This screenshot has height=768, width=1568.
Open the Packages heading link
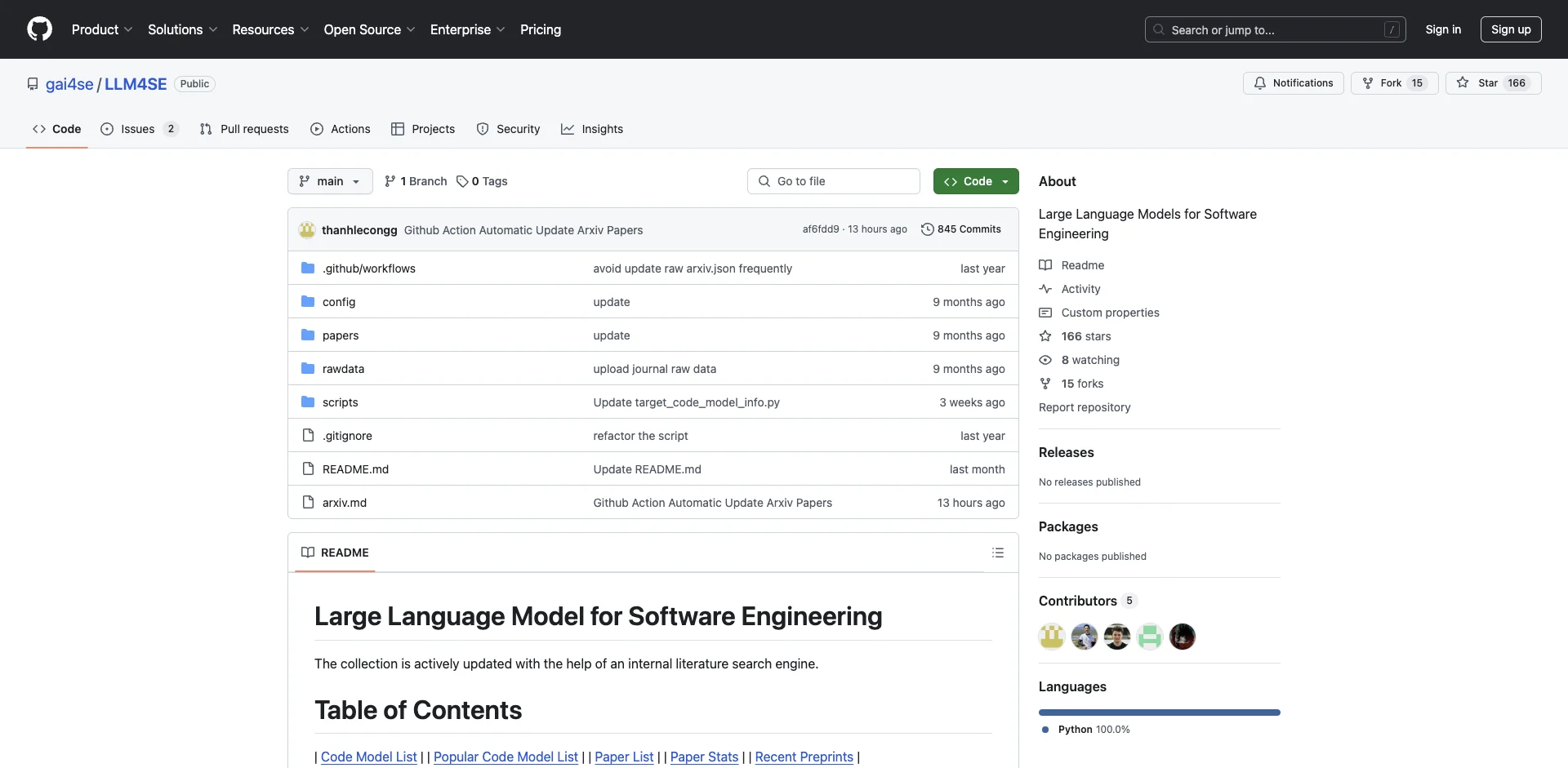[1068, 526]
